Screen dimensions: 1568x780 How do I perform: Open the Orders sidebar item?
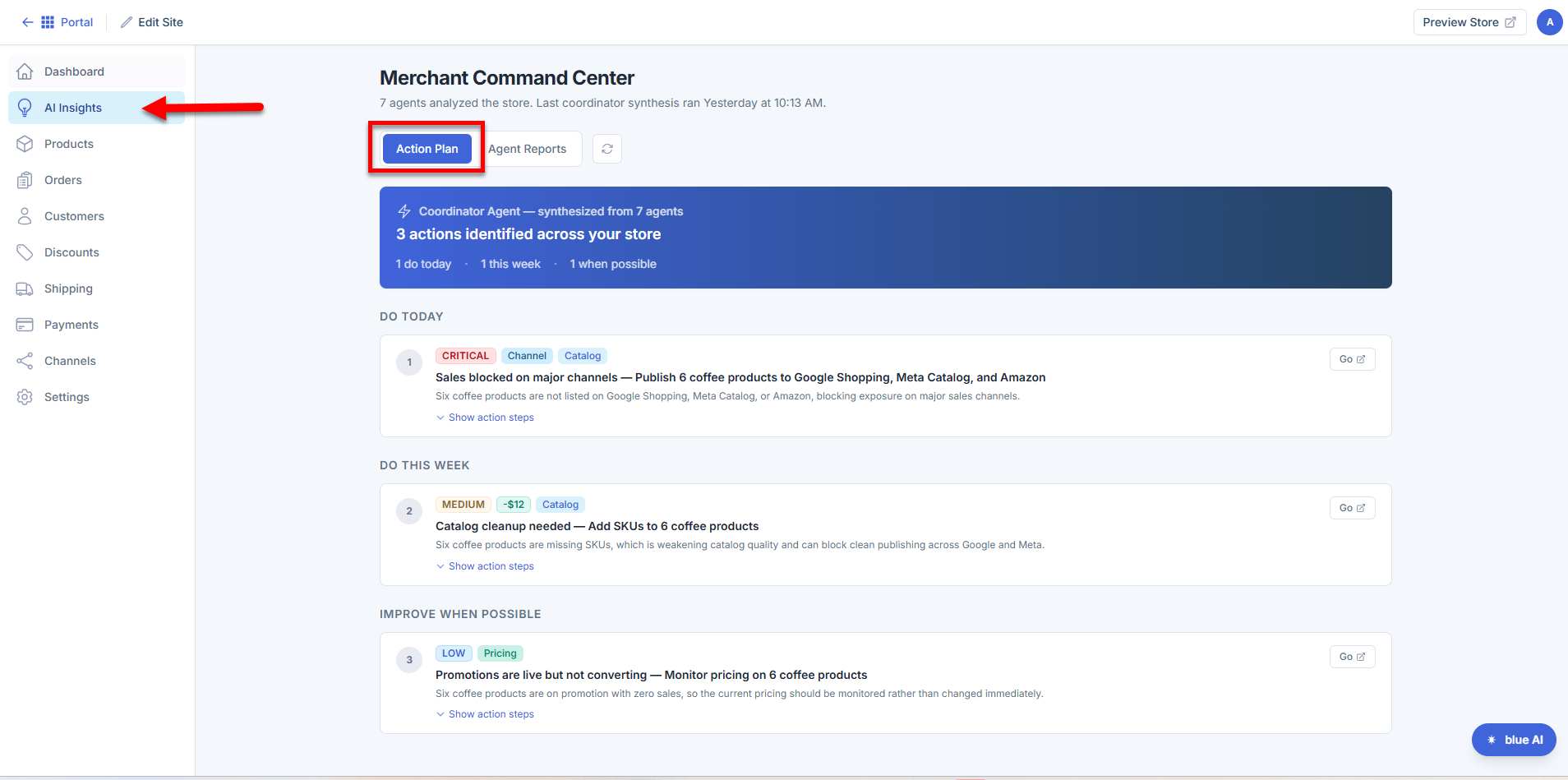[x=97, y=180]
